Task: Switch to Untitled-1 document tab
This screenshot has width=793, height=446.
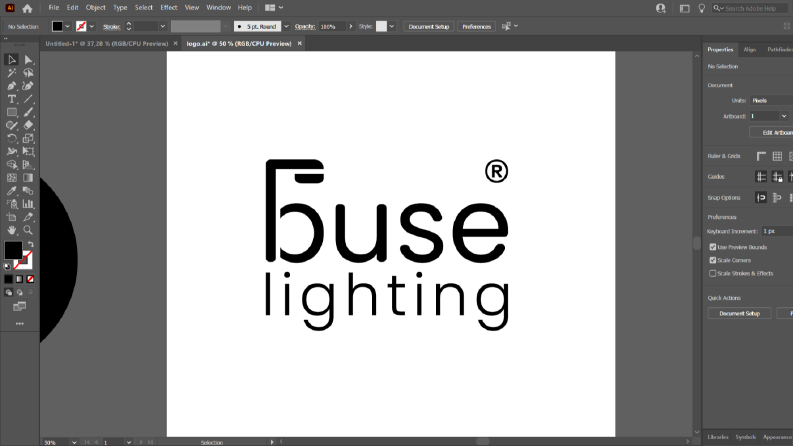Action: pyautogui.click(x=107, y=43)
